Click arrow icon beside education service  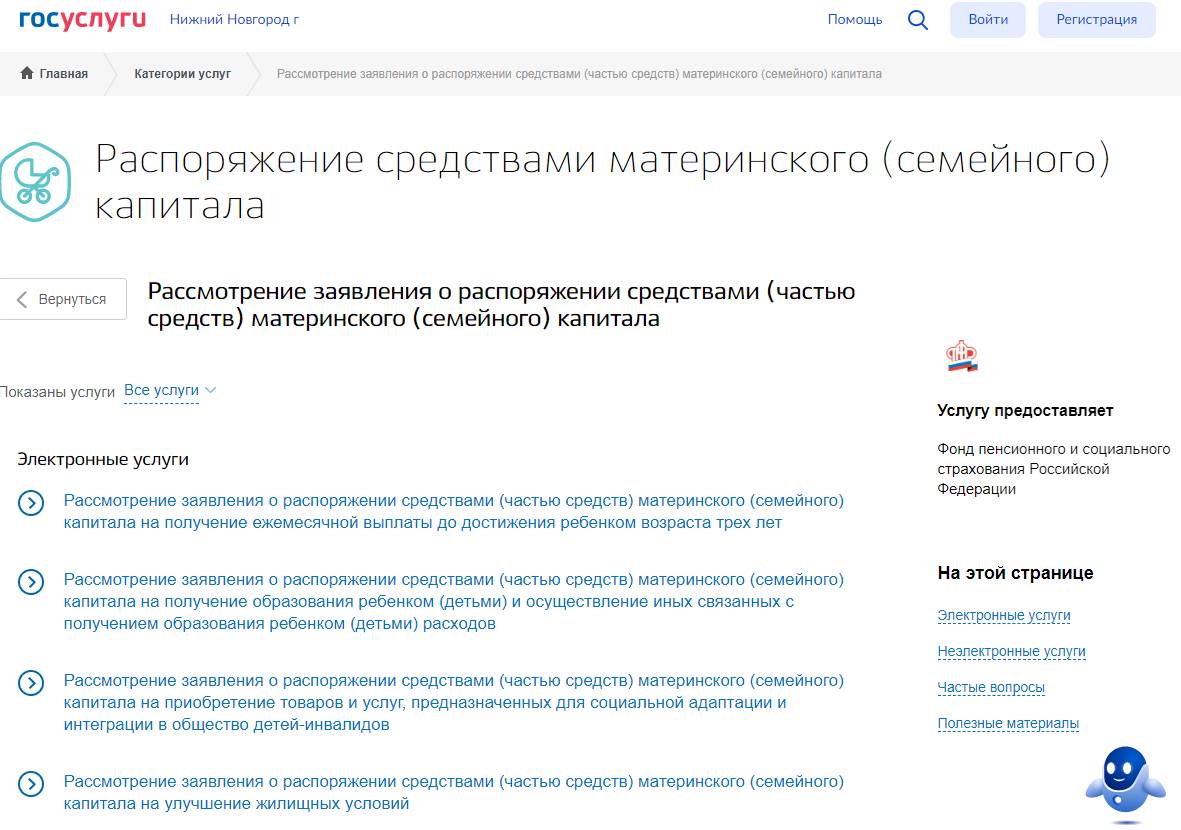pyautogui.click(x=31, y=582)
